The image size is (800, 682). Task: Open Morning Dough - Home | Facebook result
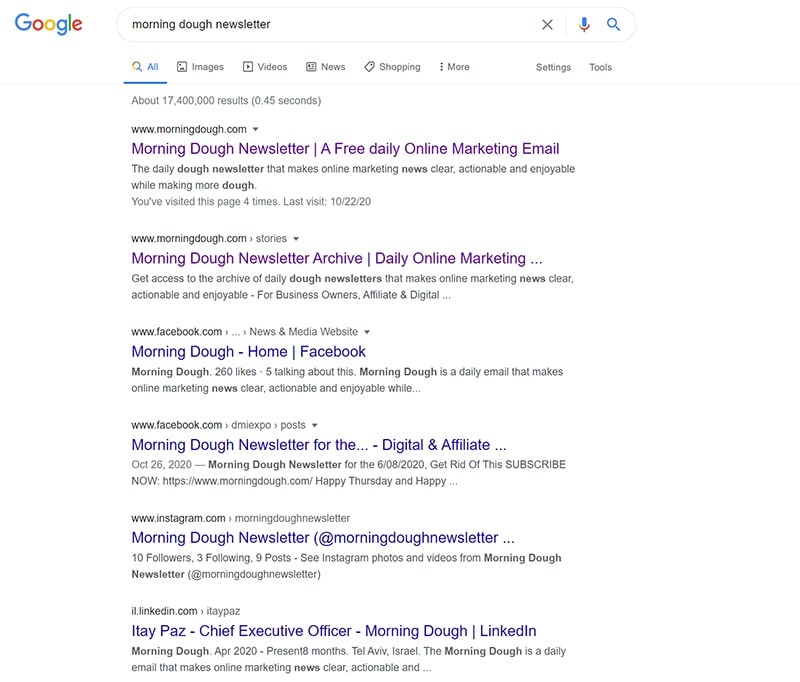coord(248,351)
